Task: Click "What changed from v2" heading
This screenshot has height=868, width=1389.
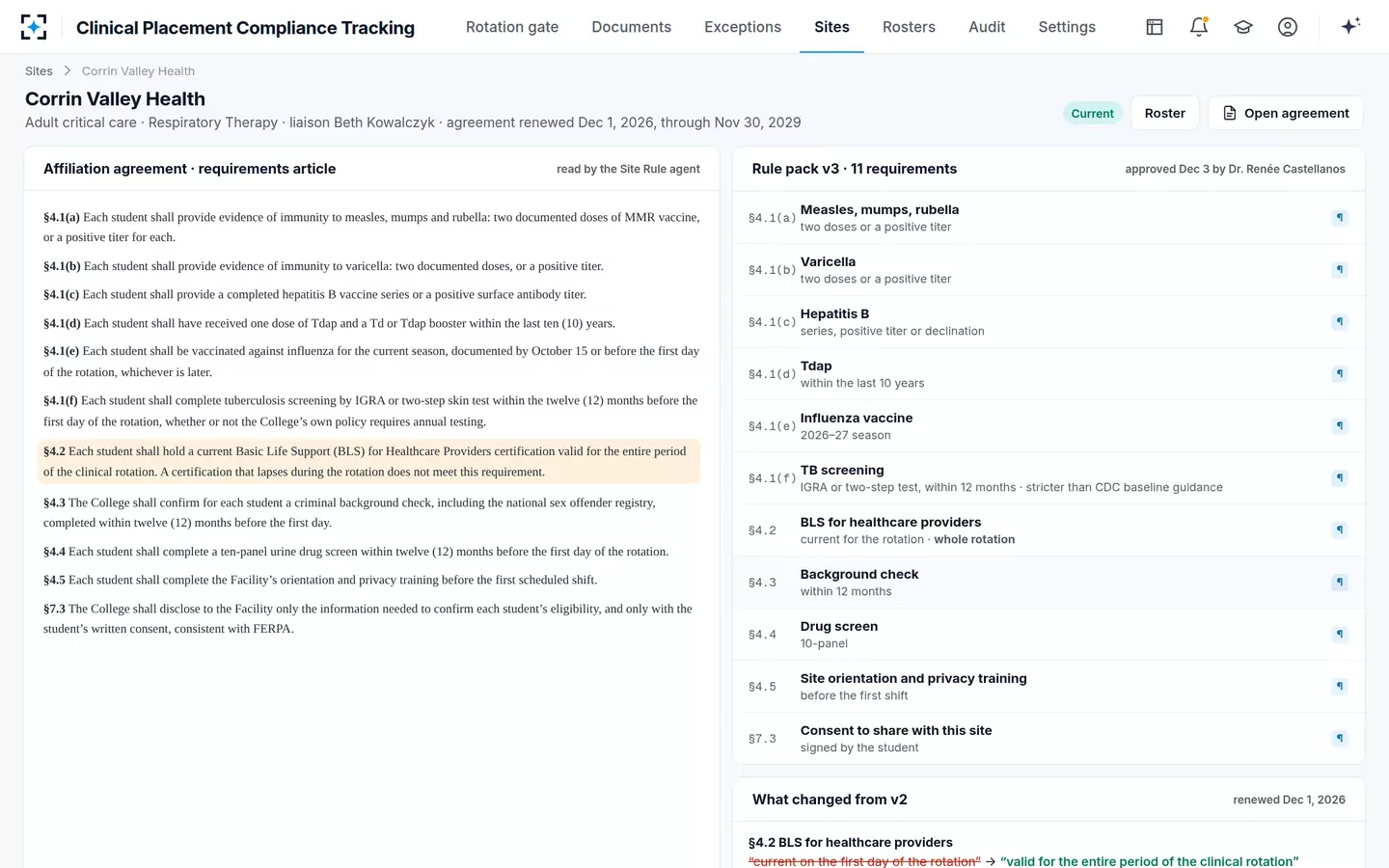Action: (x=830, y=800)
